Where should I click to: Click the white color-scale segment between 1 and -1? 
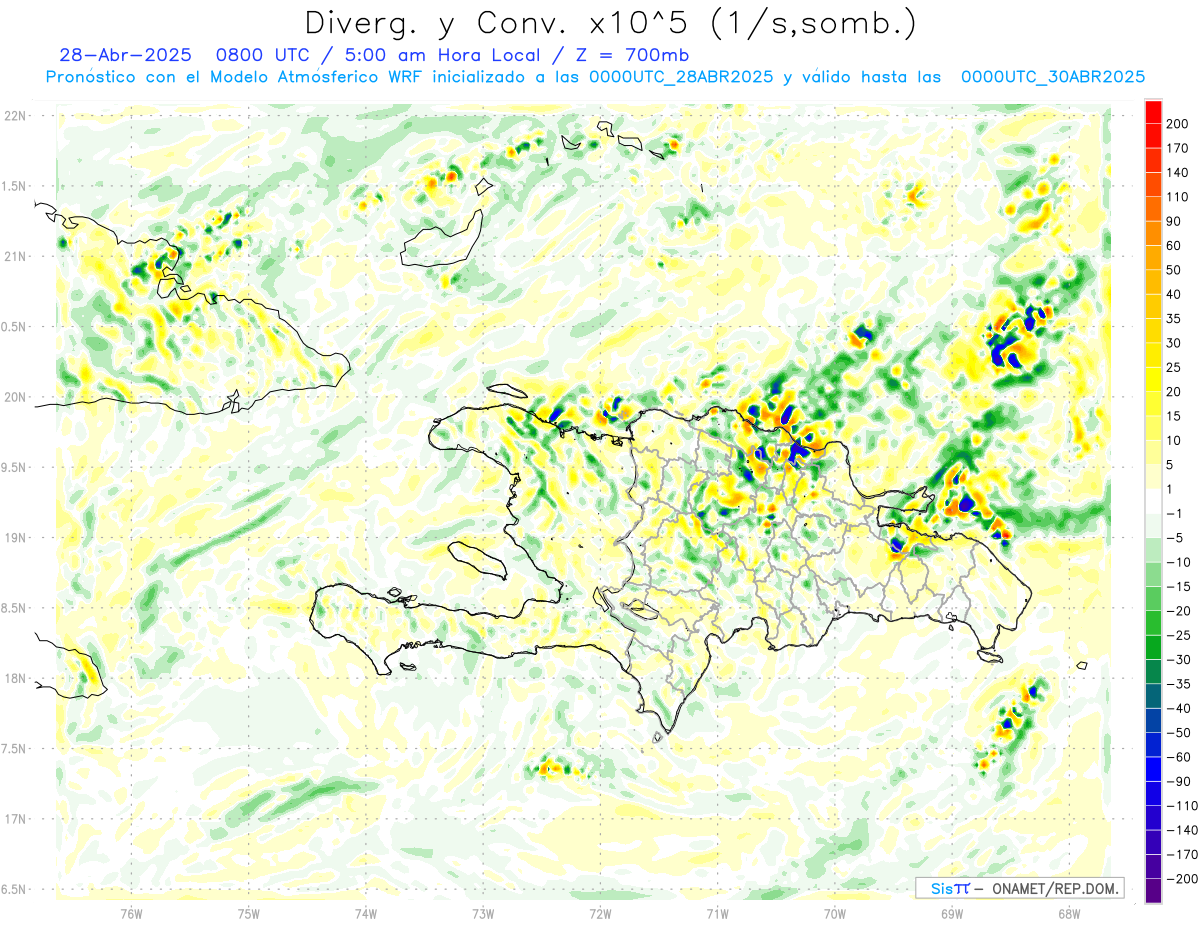1153,501
